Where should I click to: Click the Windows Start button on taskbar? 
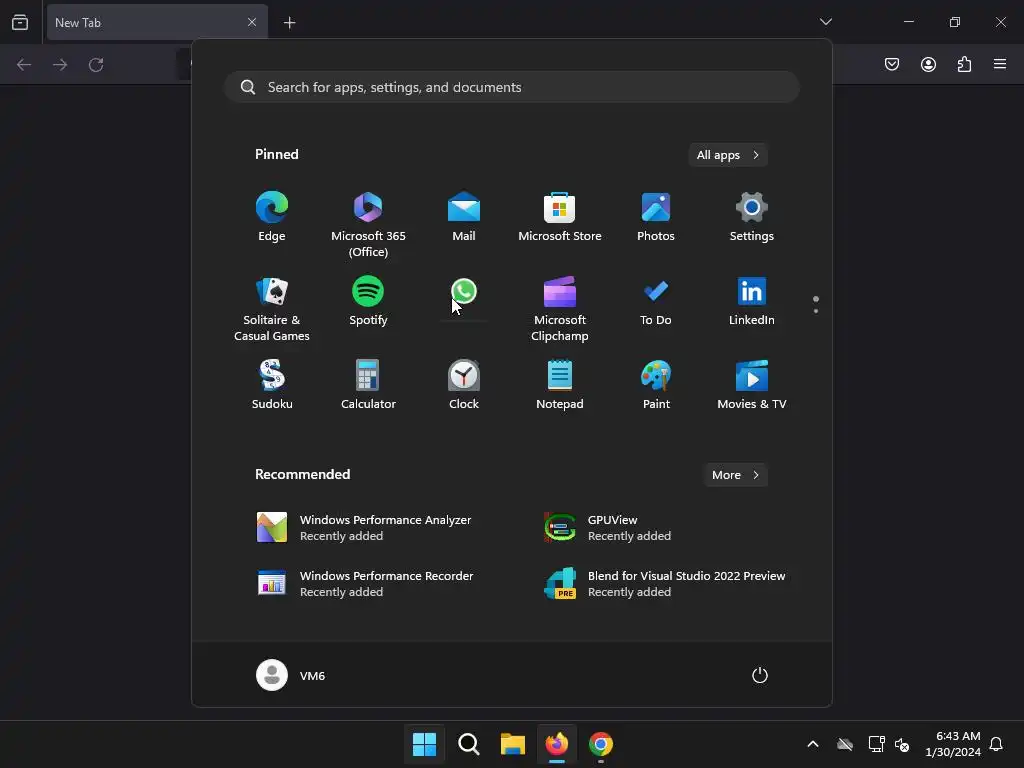pos(424,744)
